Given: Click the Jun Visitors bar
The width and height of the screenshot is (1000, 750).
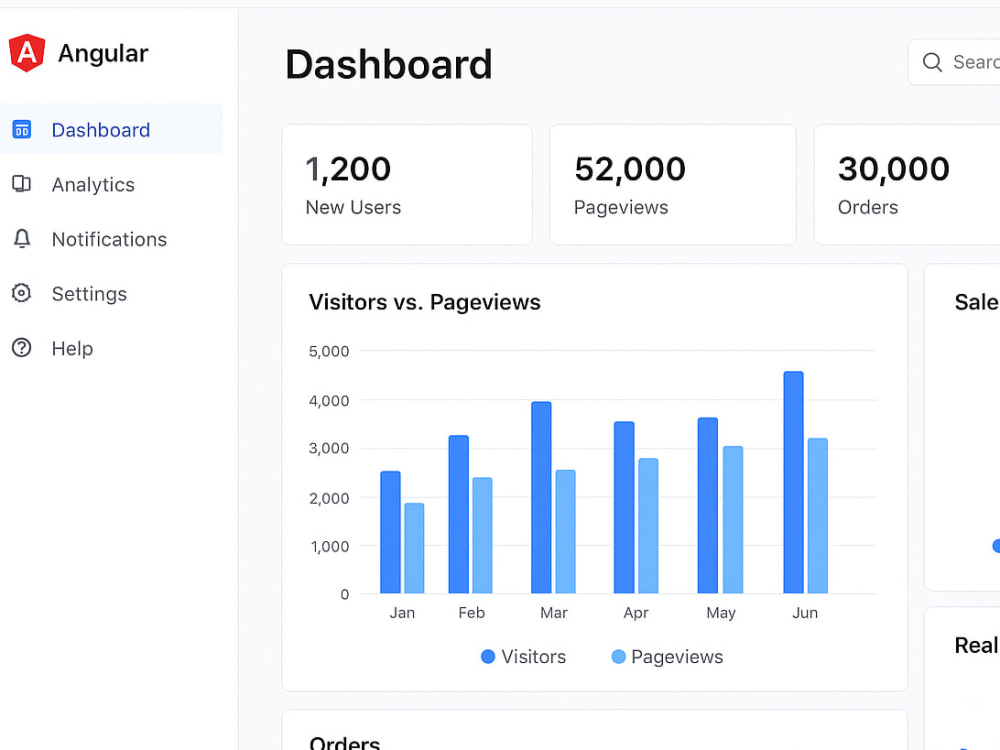Looking at the screenshot, I should tap(793, 482).
